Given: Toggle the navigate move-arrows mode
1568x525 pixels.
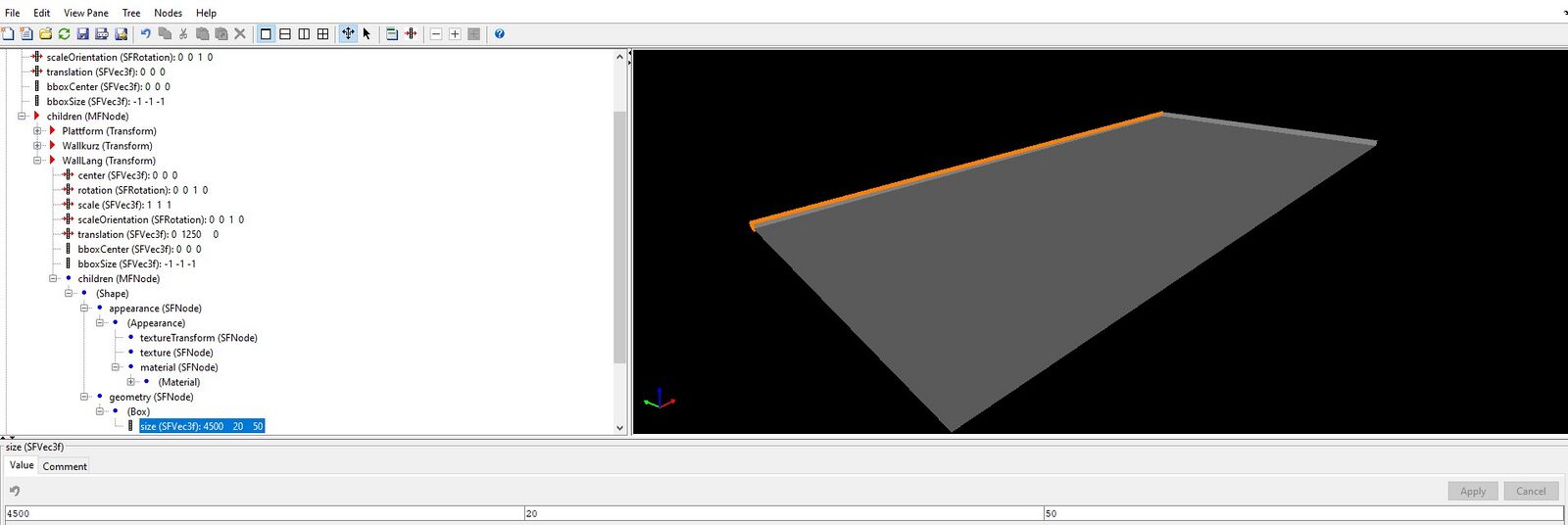Looking at the screenshot, I should 348,34.
